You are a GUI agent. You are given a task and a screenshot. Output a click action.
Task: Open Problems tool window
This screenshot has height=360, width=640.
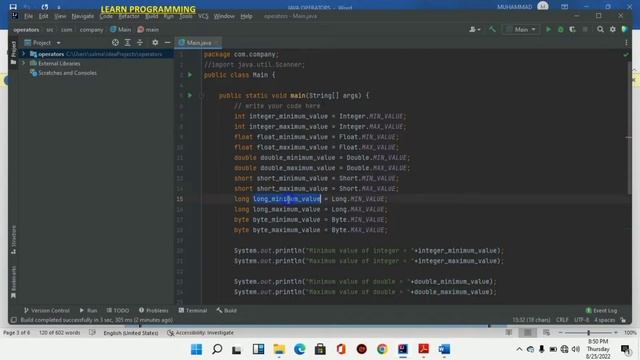tap(153, 311)
